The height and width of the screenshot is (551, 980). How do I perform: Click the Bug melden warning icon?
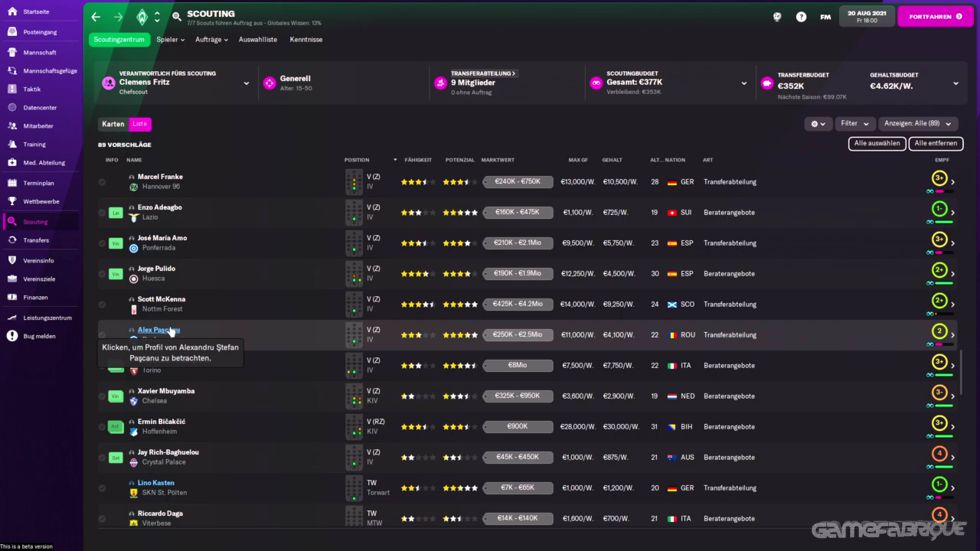[12, 336]
